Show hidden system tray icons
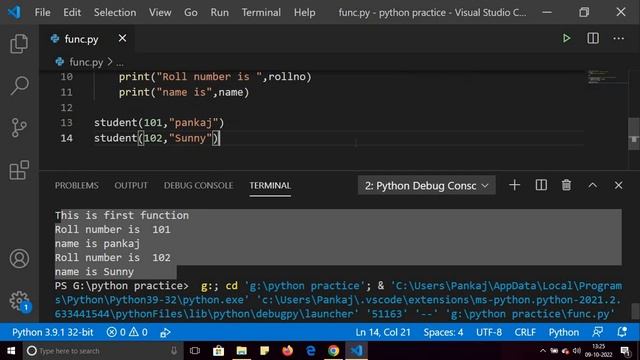 pyautogui.click(x=542, y=351)
